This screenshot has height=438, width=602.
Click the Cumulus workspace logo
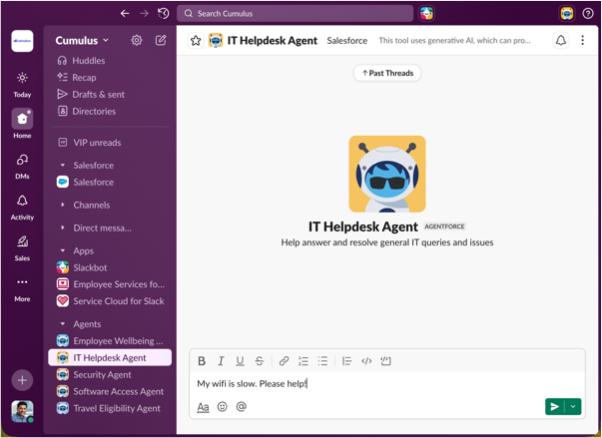(22, 41)
